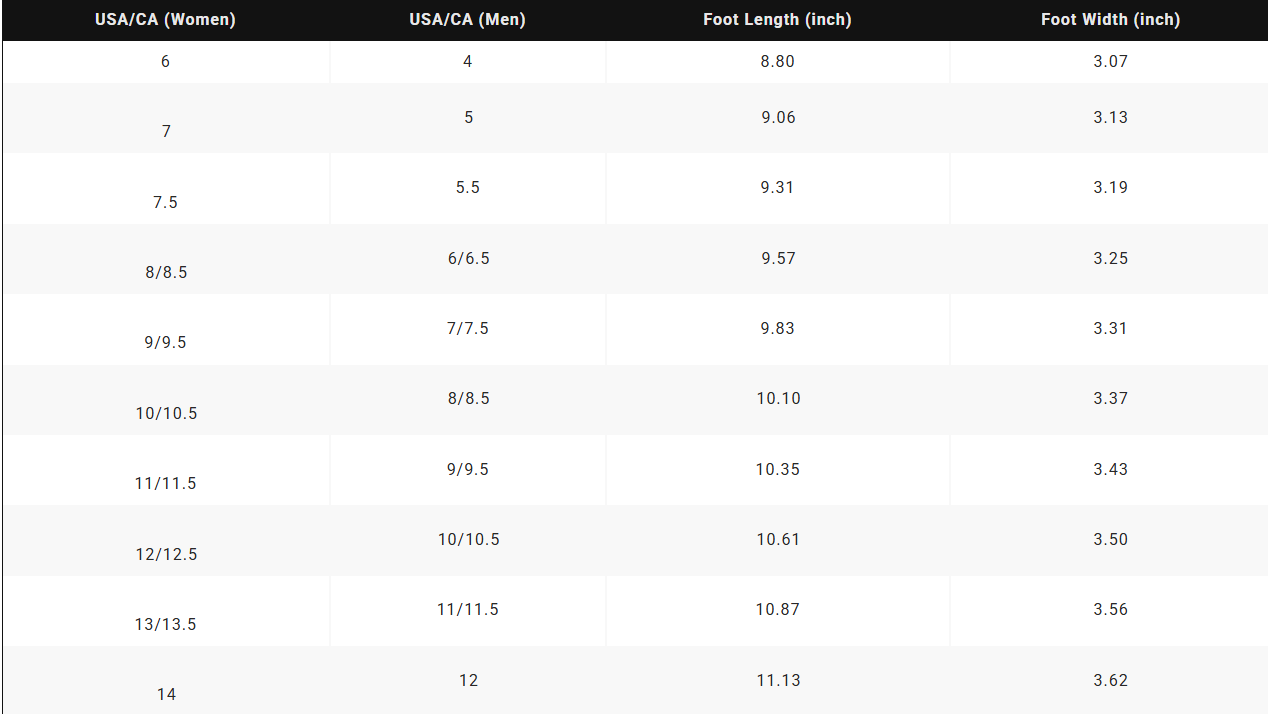Click the USA/CA (Women) column header
The height and width of the screenshot is (714, 1268).
pyautogui.click(x=166, y=20)
